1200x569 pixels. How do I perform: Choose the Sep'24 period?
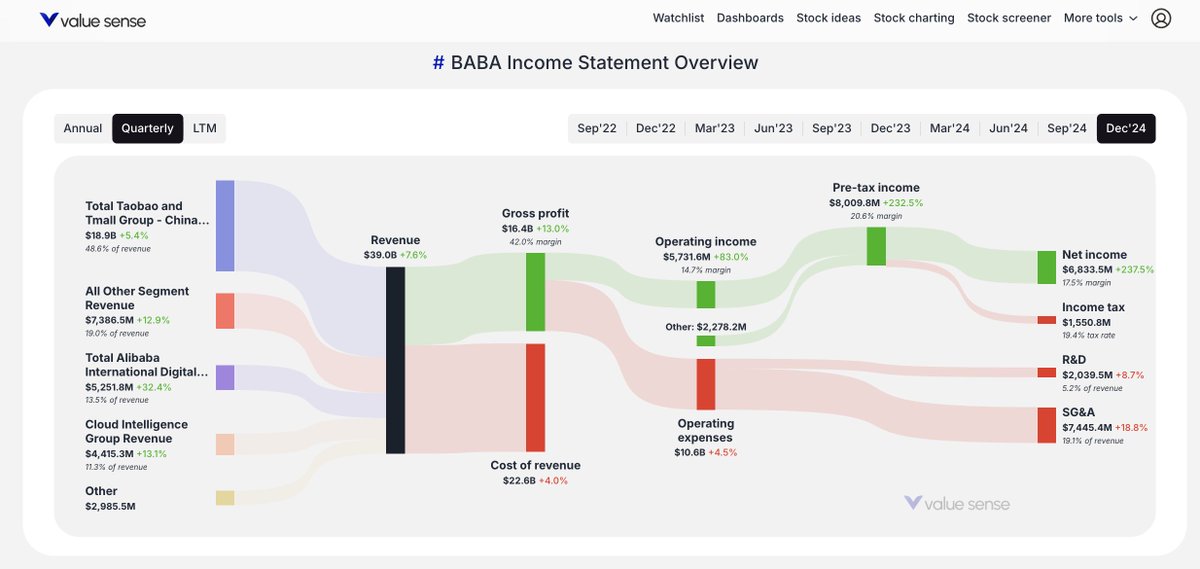tap(1067, 128)
